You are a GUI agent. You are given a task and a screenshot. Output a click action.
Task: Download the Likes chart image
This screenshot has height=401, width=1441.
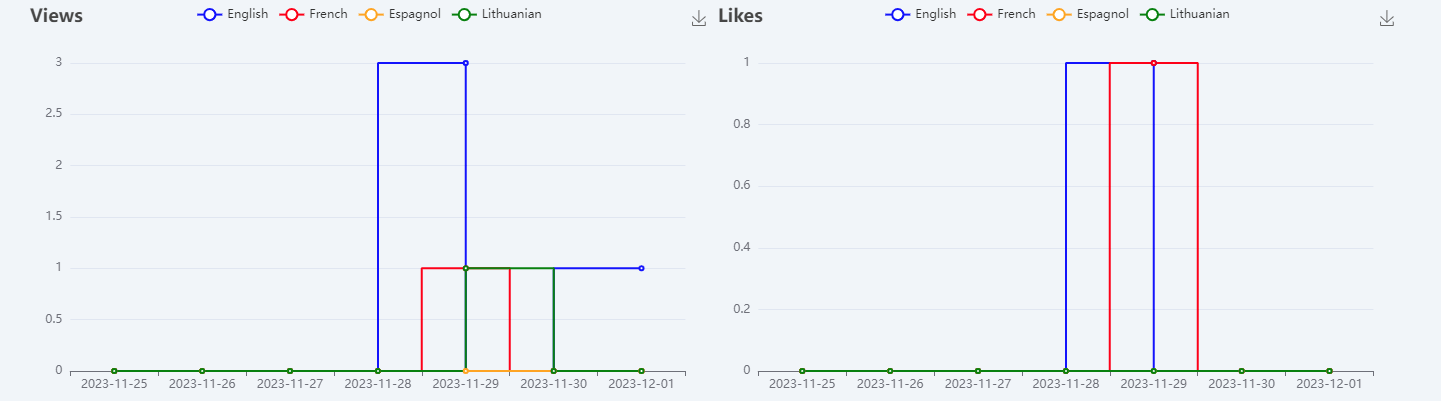pyautogui.click(x=1387, y=19)
